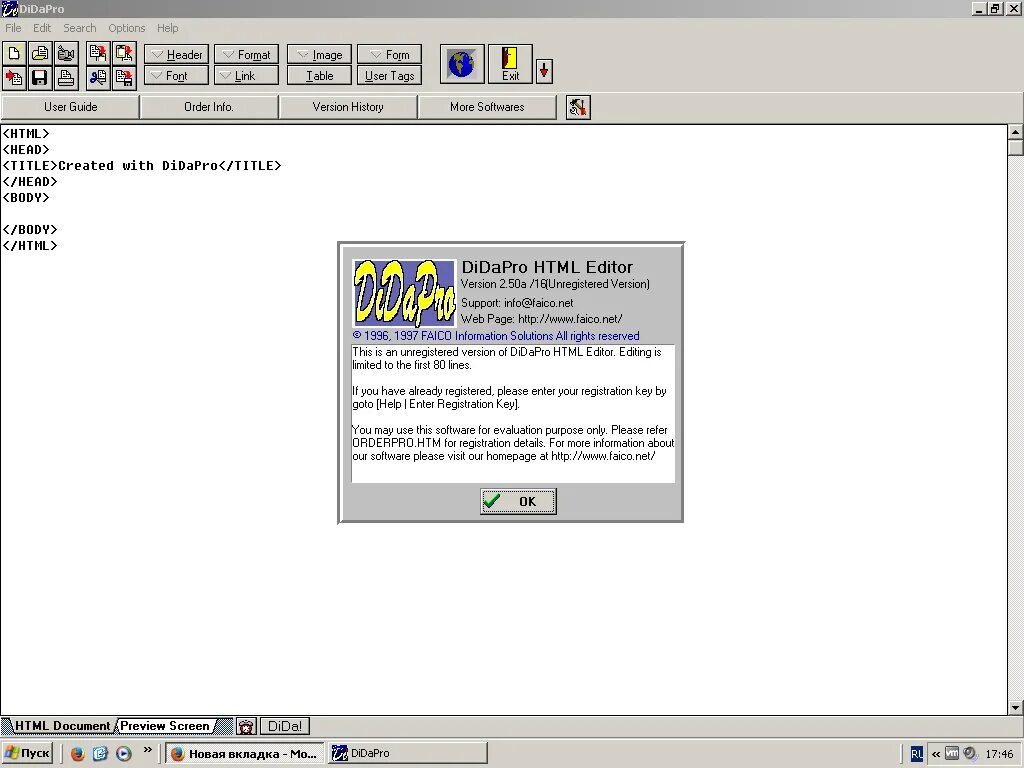Click the User Tags button
This screenshot has height=768, width=1024.
(x=390, y=76)
